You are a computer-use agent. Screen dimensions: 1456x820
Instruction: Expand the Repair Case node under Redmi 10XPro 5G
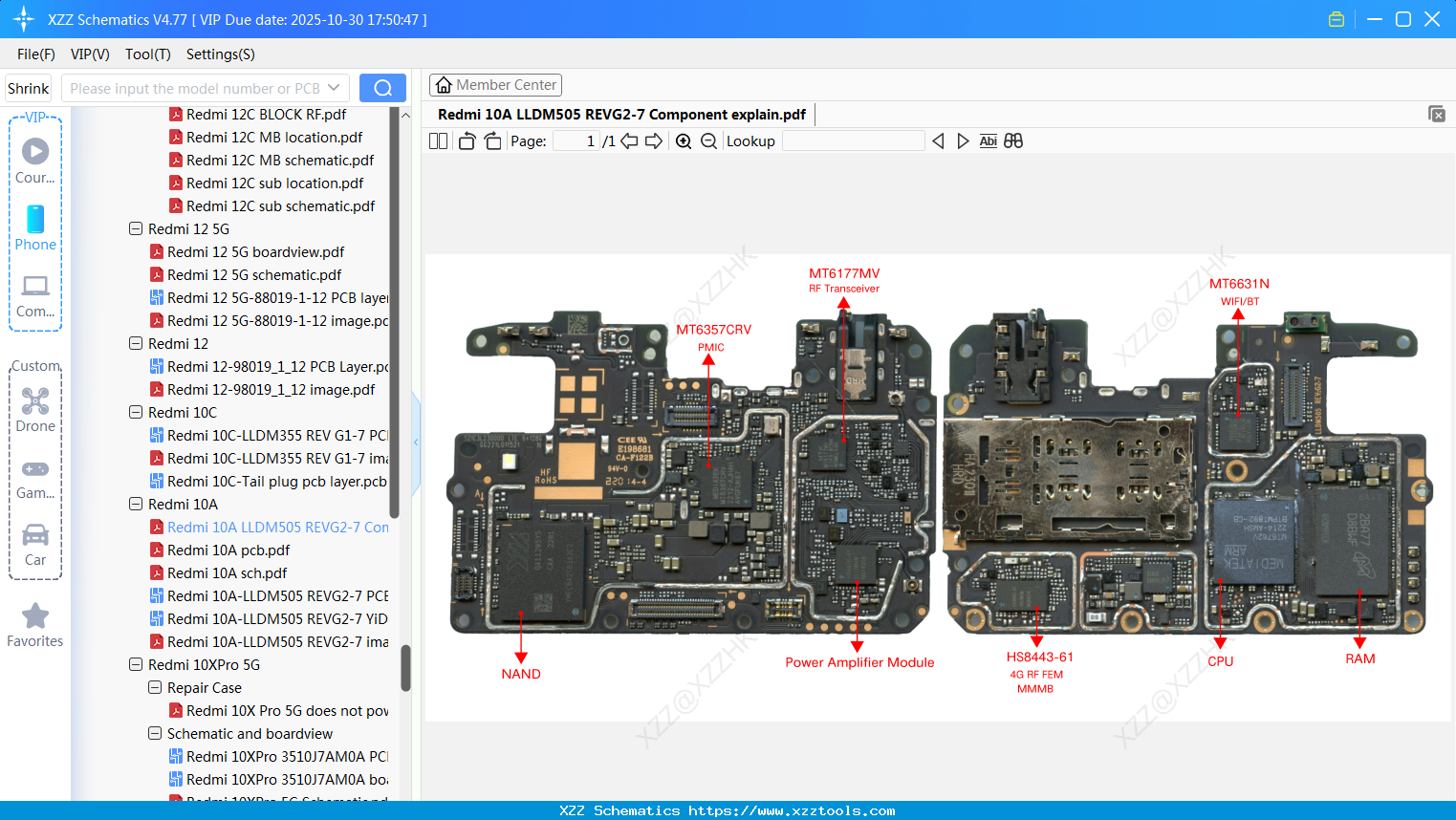(x=154, y=687)
